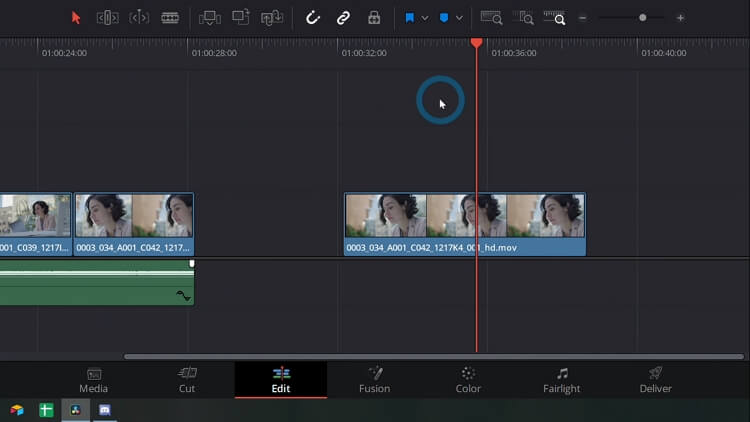Click the audio clip fade handle
Viewport: 750px width, 422px height.
pyautogui.click(x=192, y=264)
